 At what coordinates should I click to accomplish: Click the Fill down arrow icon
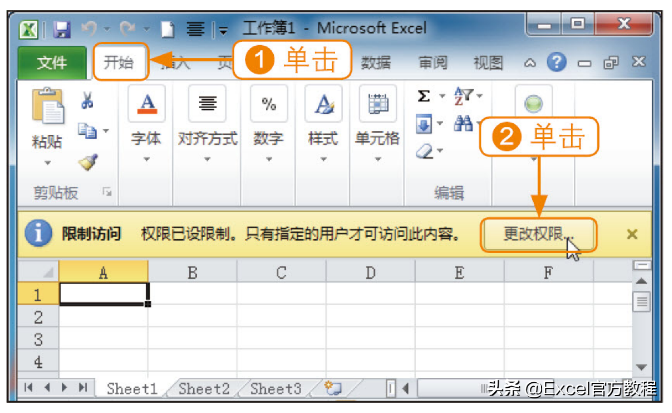(x=424, y=124)
